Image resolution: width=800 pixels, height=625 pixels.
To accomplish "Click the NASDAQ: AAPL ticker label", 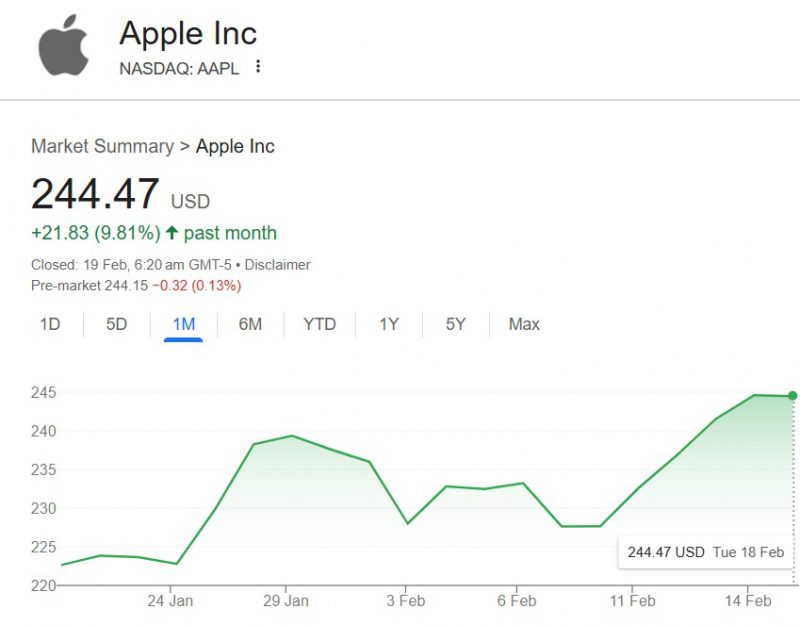I will pos(181,66).
